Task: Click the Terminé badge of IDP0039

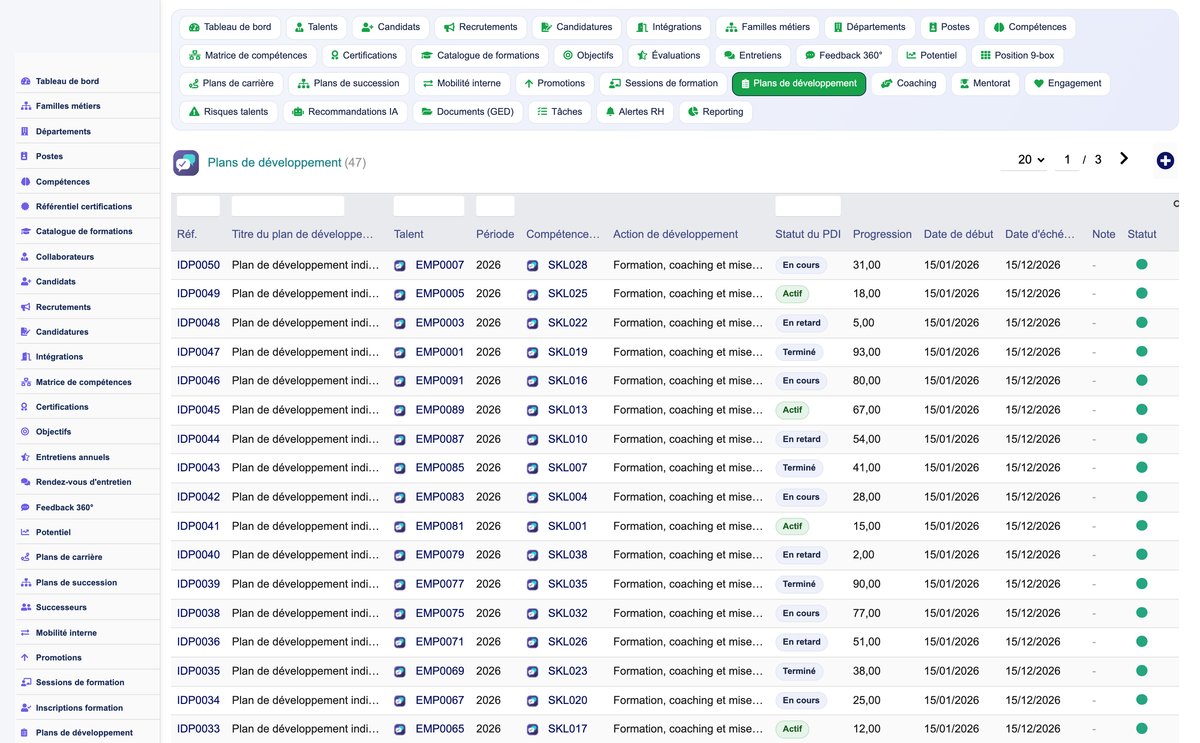Action: point(799,584)
